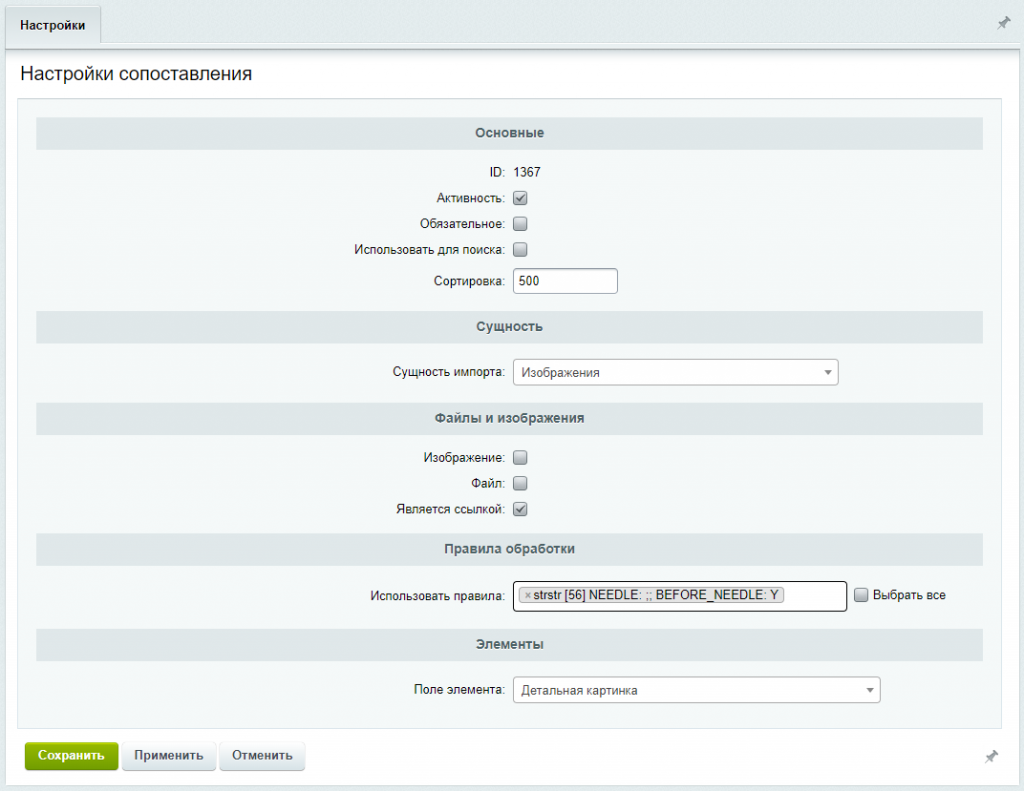The height and width of the screenshot is (791, 1024).
Task: Click the Файлы и изображения header
Action: (509, 418)
